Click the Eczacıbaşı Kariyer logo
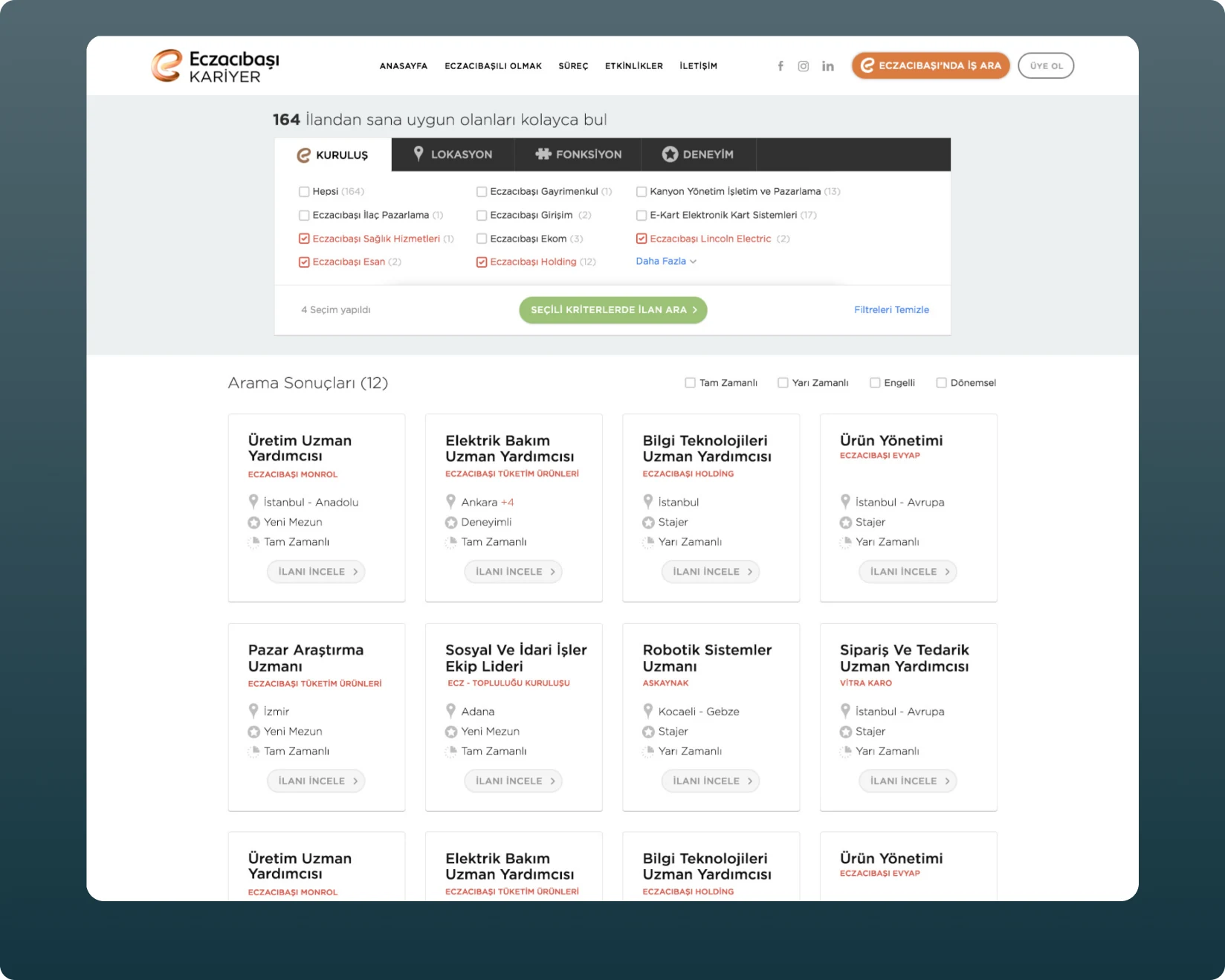 216,66
